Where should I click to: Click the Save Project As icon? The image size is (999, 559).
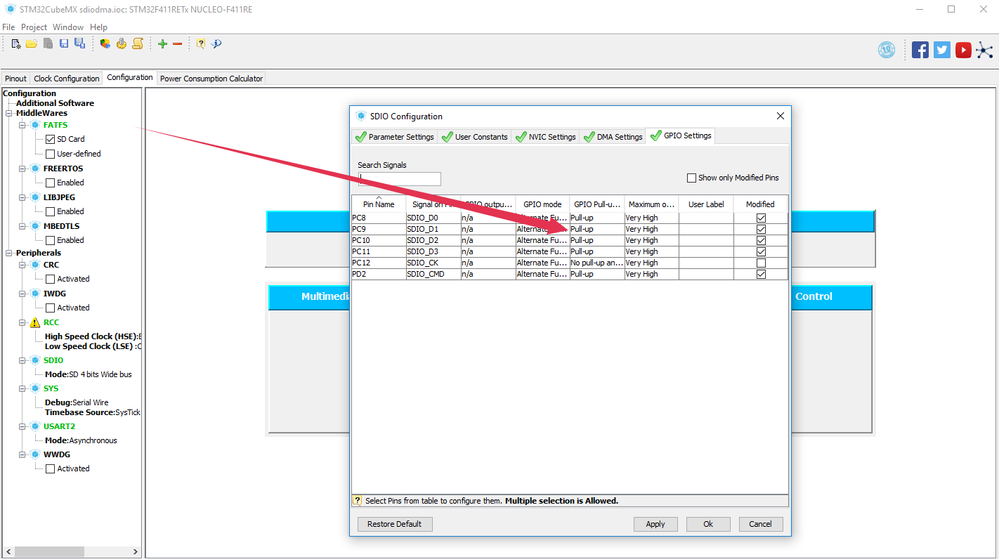(x=80, y=43)
